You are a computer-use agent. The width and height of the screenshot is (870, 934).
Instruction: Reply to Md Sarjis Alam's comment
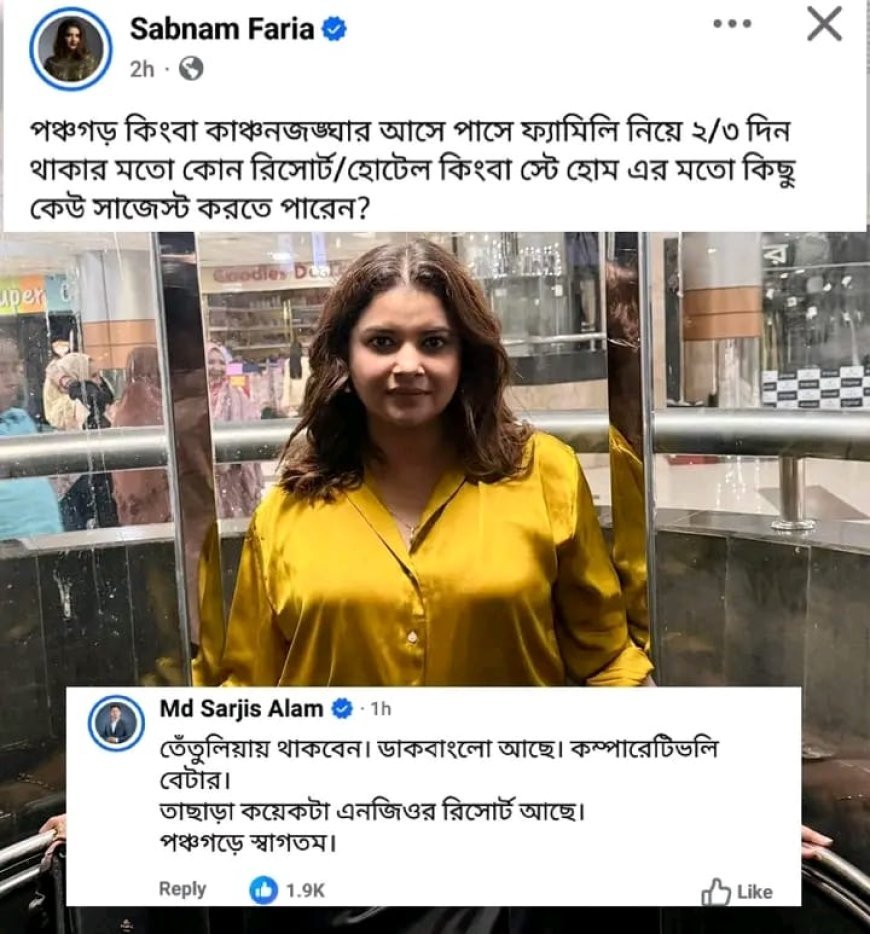pos(182,889)
